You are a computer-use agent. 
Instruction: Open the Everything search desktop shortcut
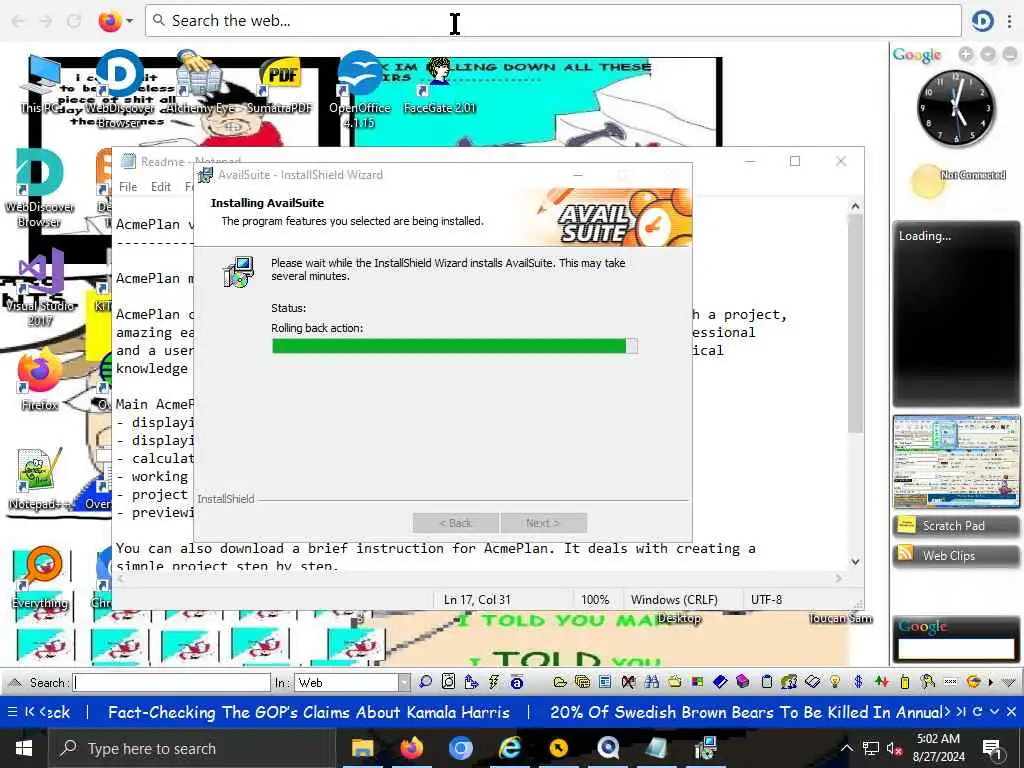[x=40, y=579]
